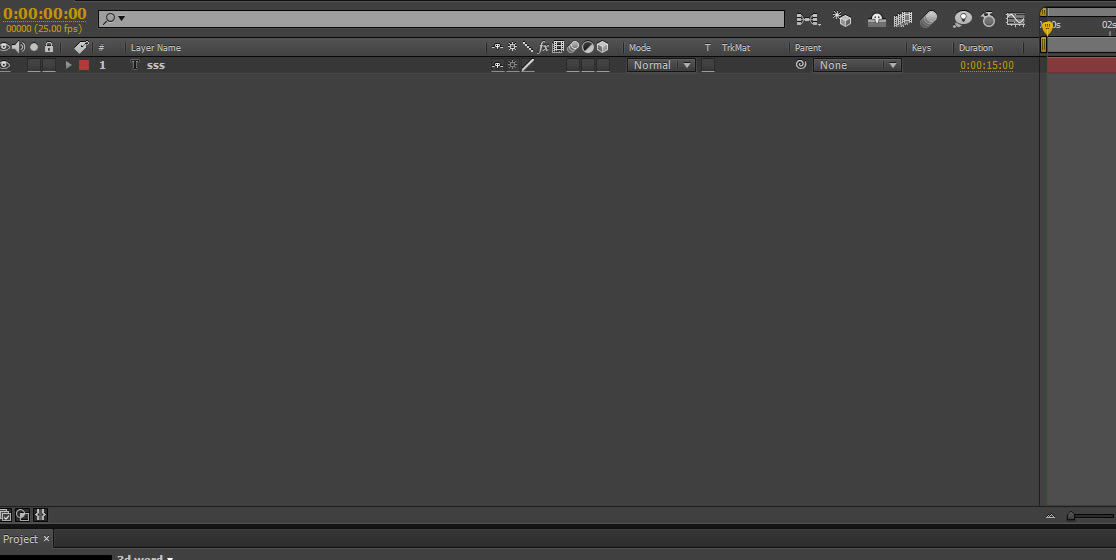Toggle Auto-keyframe stopwatch icon

point(988,19)
